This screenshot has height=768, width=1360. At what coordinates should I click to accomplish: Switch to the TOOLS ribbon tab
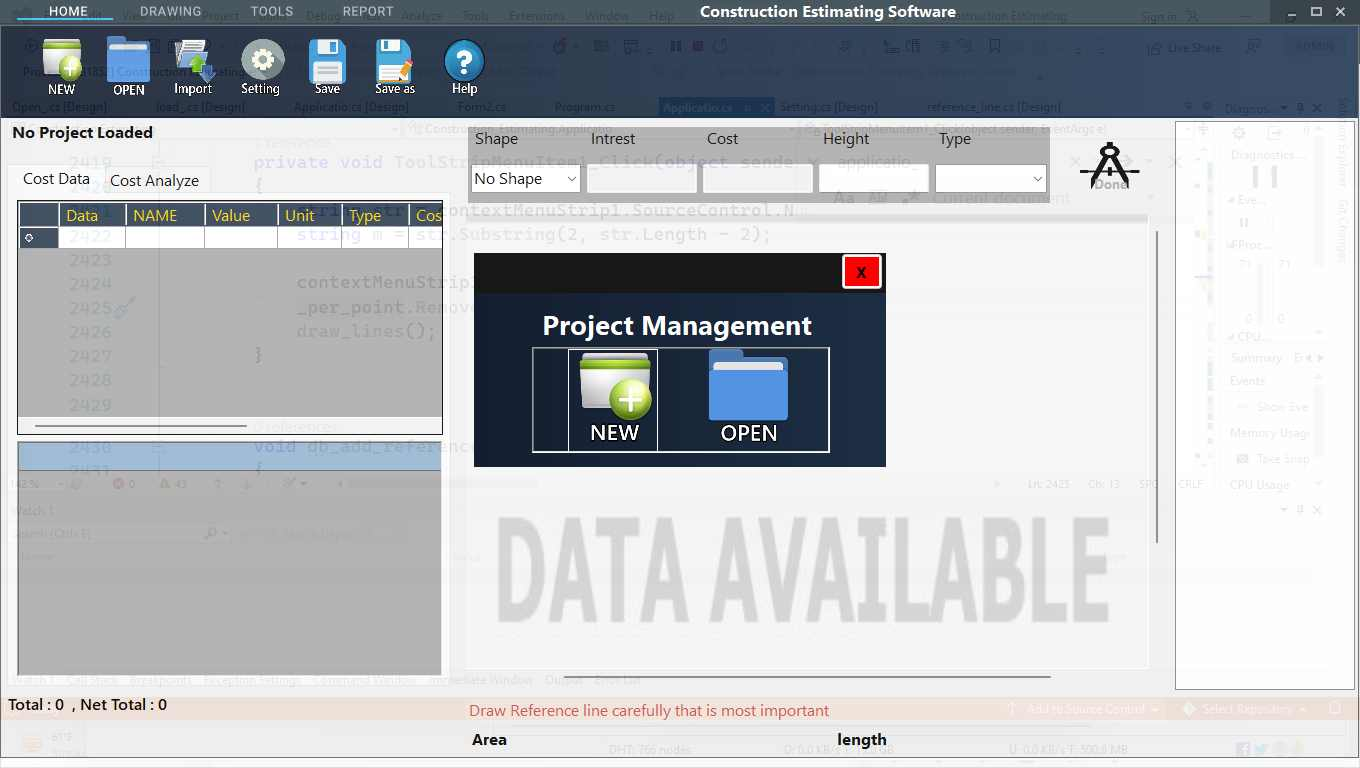(272, 12)
